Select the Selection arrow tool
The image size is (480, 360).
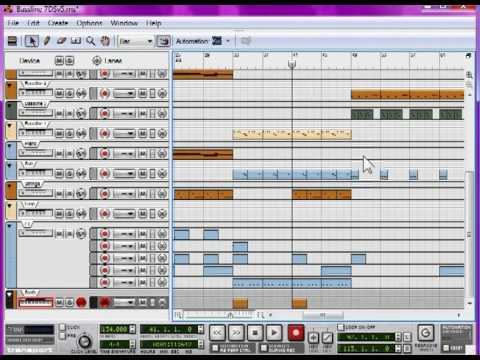(32, 41)
